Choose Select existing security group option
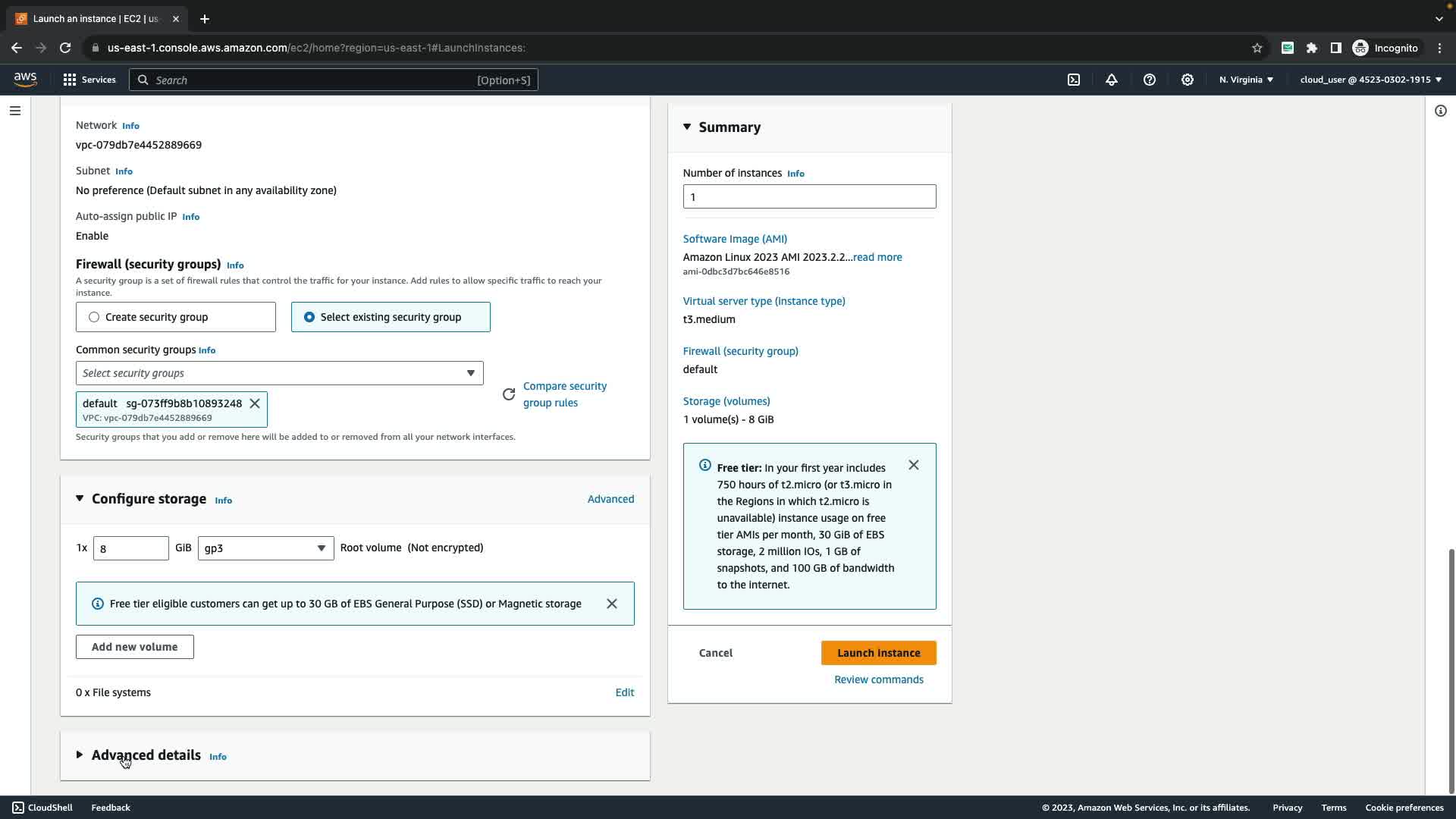Screen dimensions: 1456x819 309,317
